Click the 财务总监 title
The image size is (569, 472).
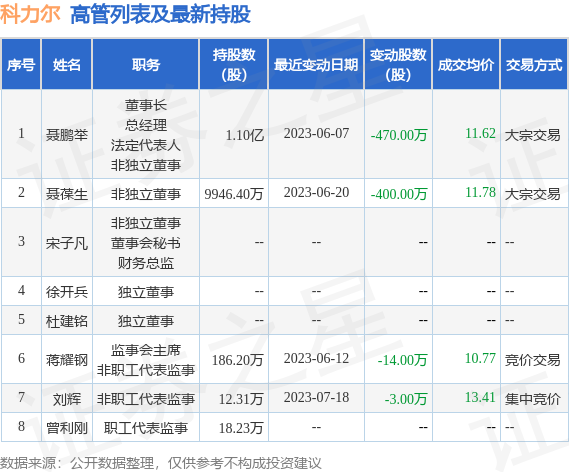[x=146, y=263]
